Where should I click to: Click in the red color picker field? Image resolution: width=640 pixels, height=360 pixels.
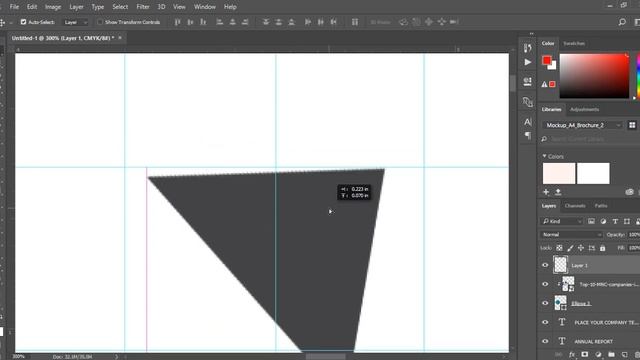594,76
